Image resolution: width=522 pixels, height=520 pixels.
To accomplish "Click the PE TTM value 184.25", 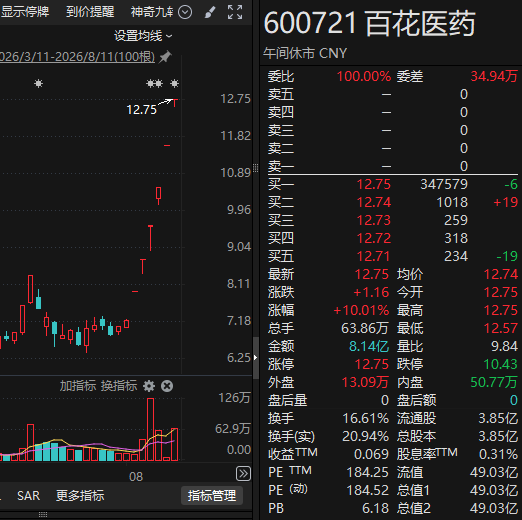I will pyautogui.click(x=368, y=472).
